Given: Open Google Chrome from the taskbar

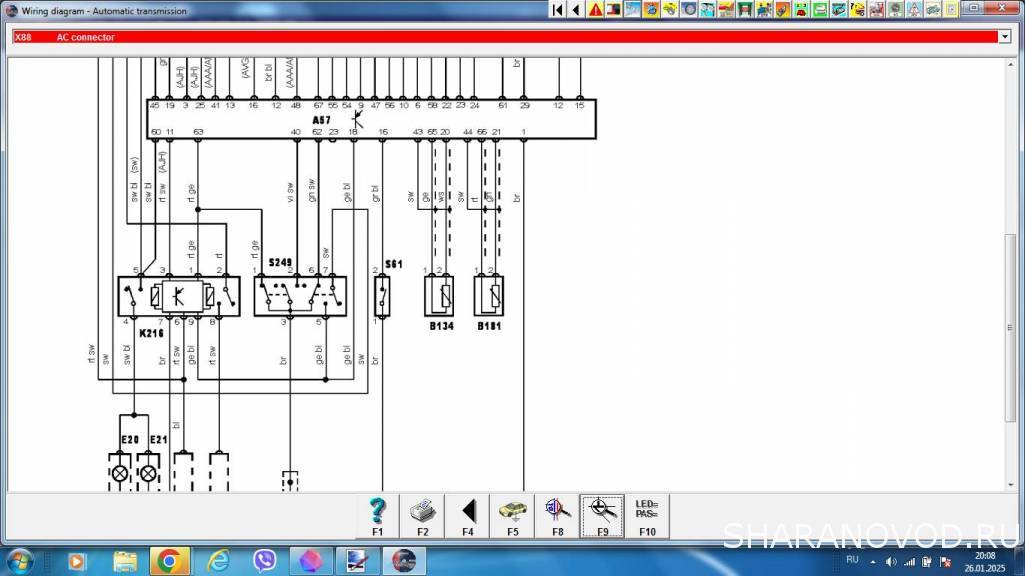Looking at the screenshot, I should pos(168,560).
